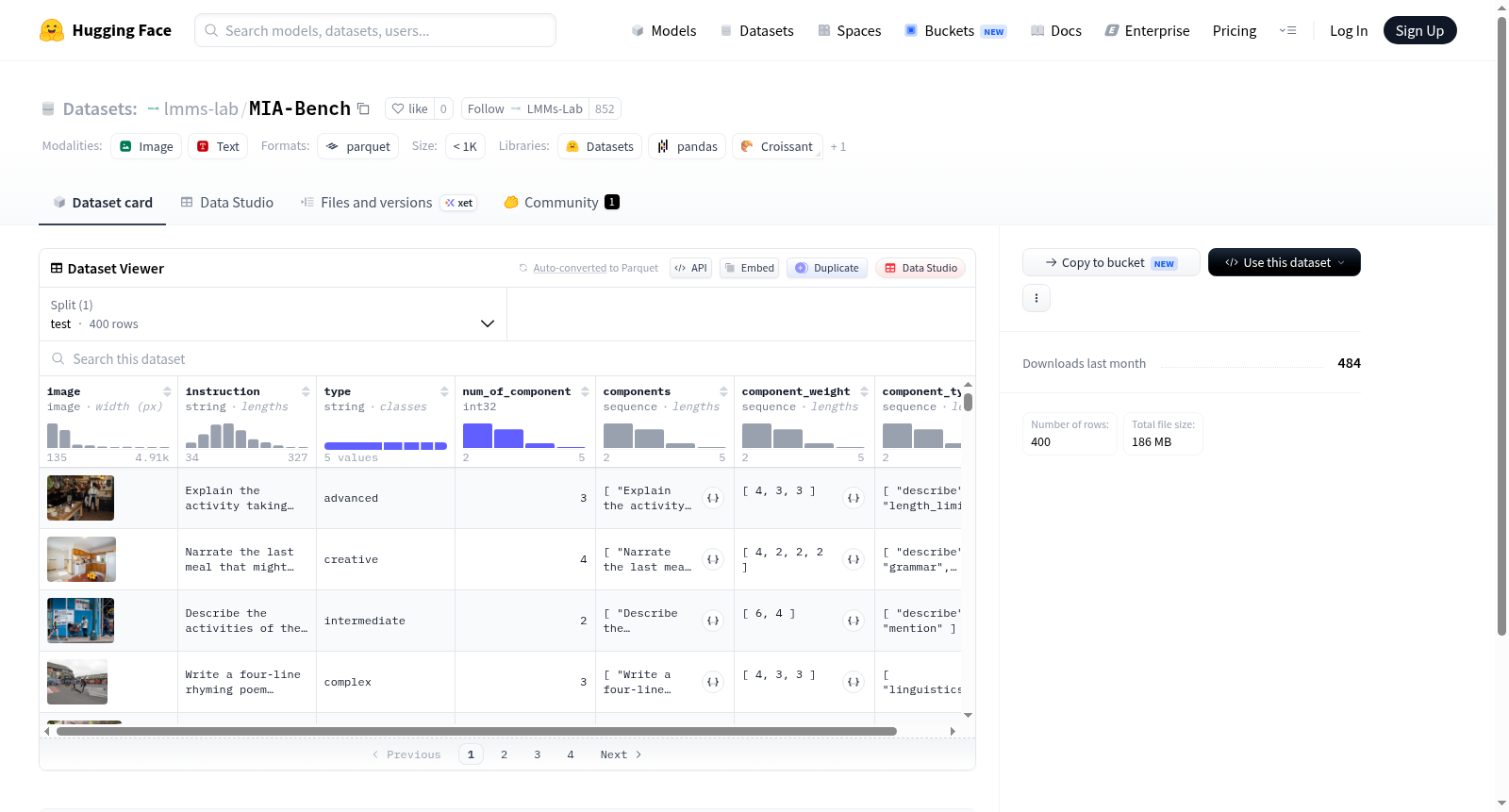
Task: Open Buckets from the top navigation
Action: tap(955, 31)
